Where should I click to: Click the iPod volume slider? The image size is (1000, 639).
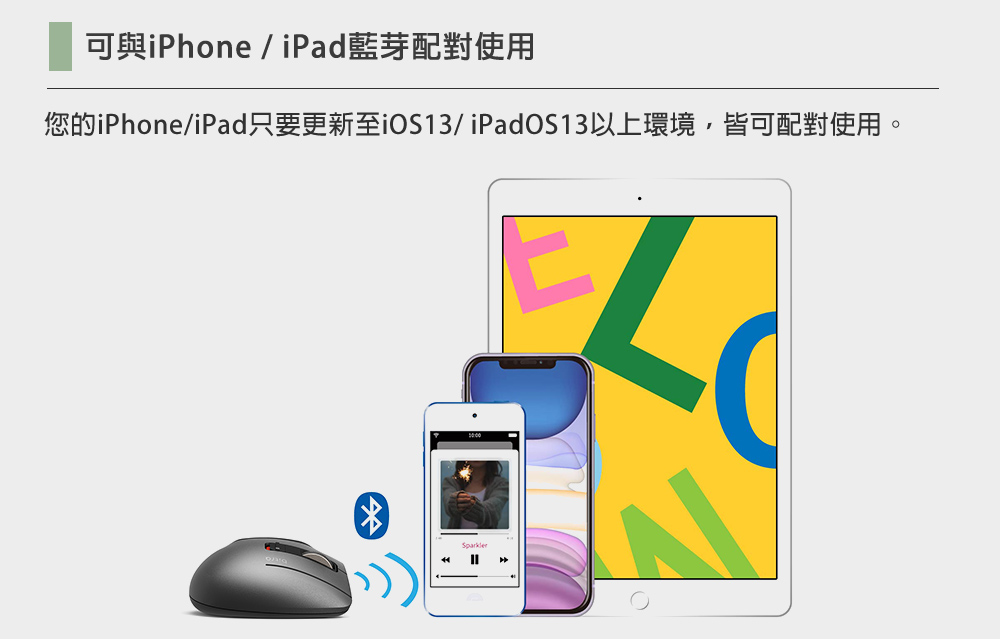475,576
